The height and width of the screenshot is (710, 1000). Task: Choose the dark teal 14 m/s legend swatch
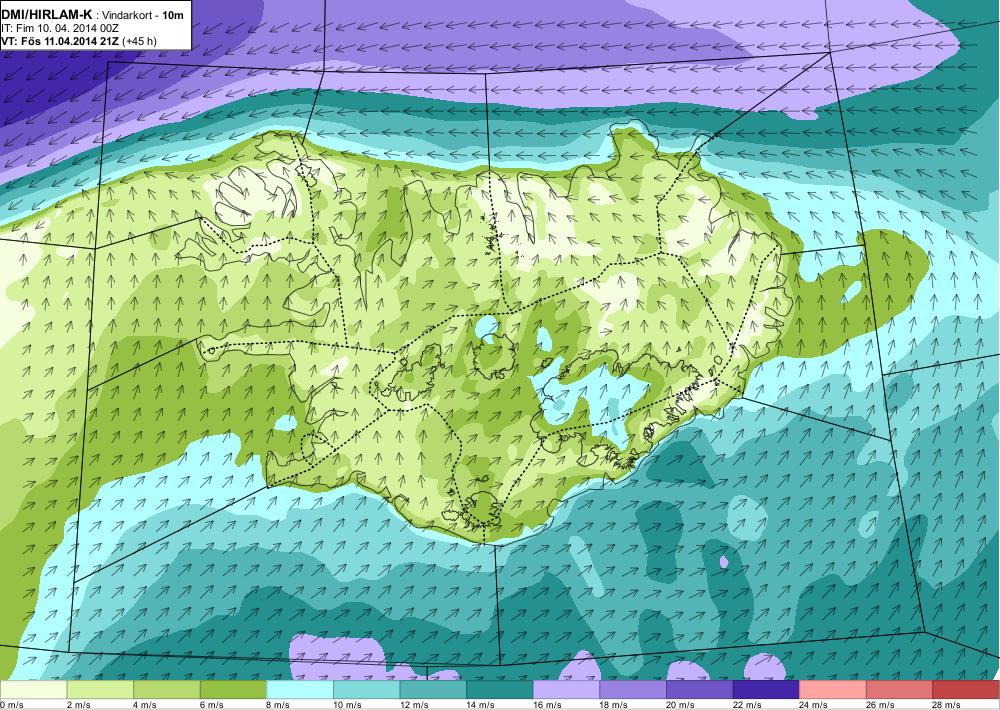click(x=499, y=690)
